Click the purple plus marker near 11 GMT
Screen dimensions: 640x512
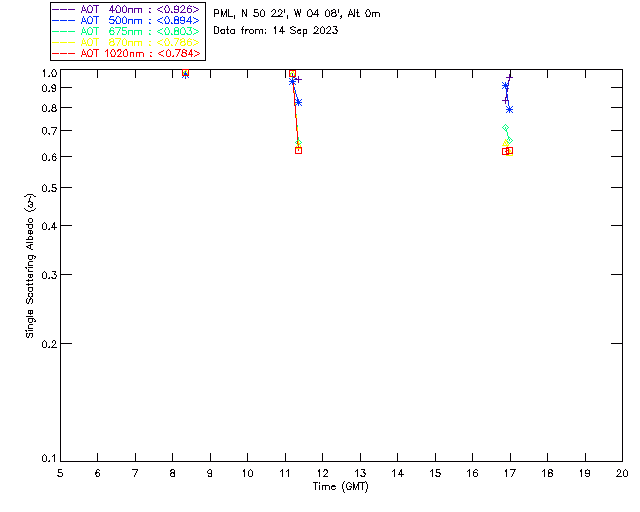pos(298,80)
